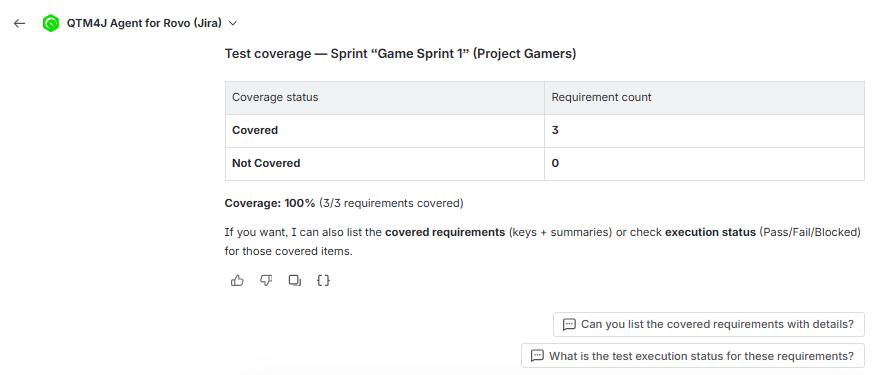Click the Coverage: 100% summary line

tap(344, 203)
